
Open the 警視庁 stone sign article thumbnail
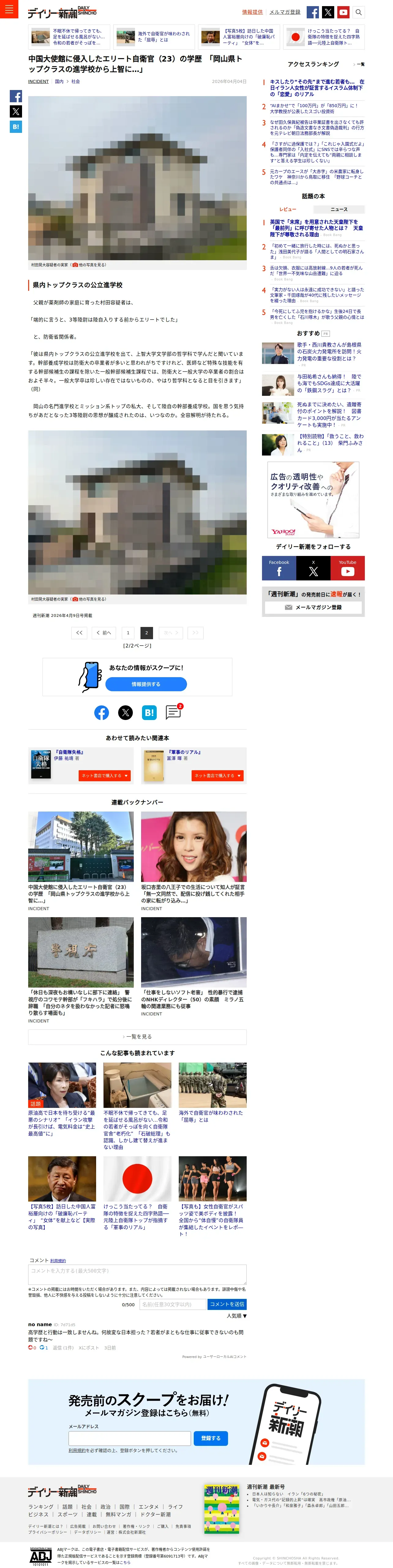[81, 952]
